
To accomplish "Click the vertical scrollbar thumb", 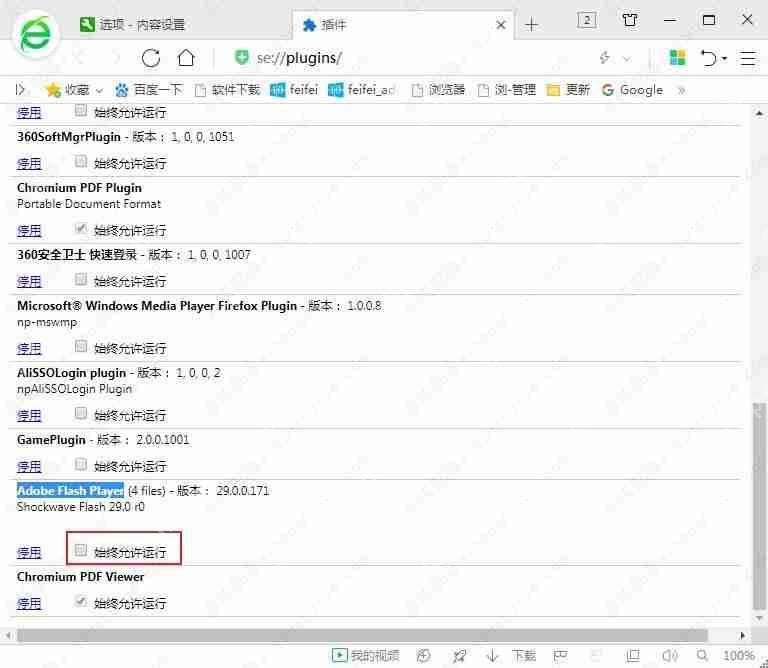I will tap(759, 506).
